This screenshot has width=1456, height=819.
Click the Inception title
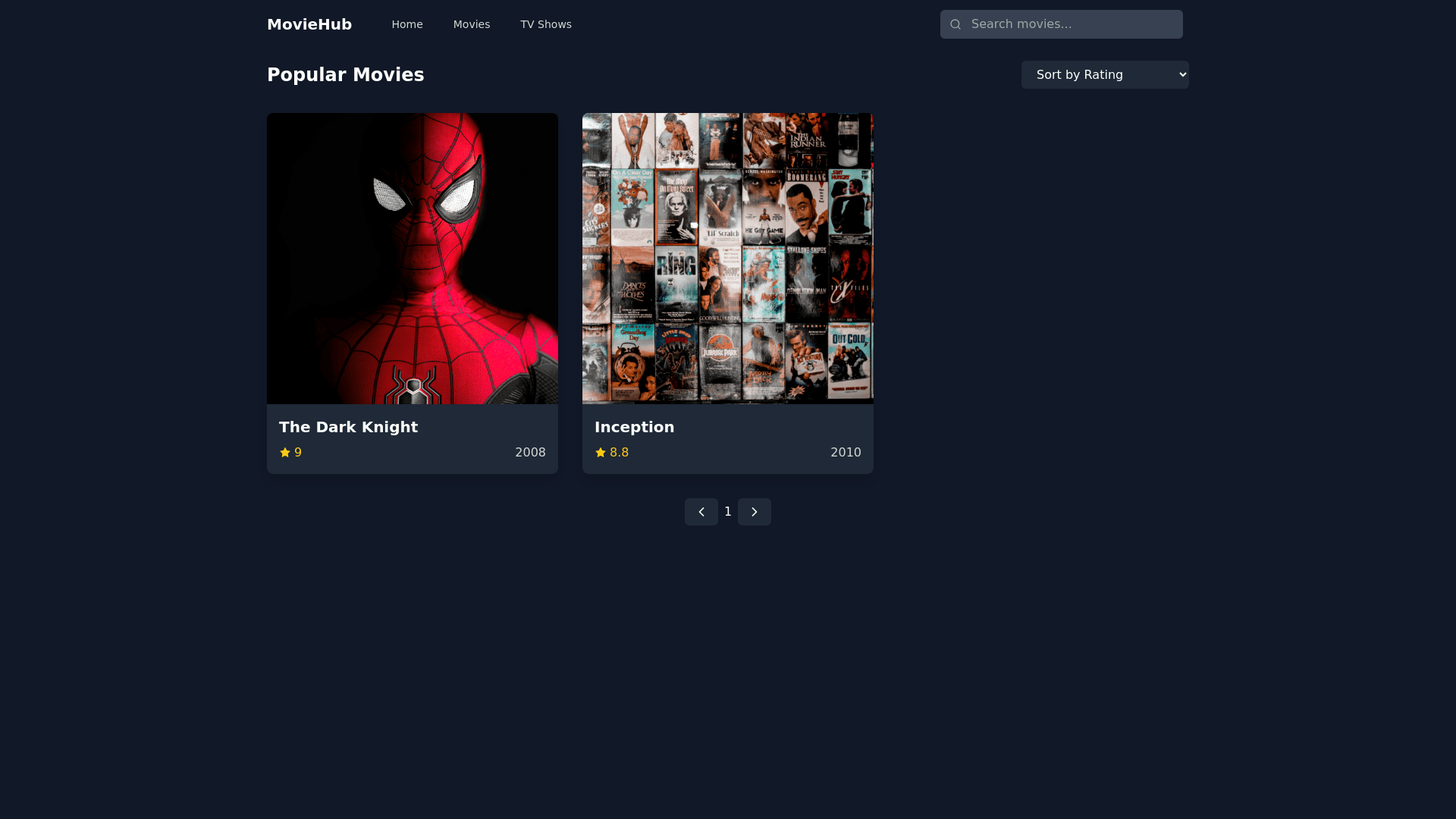[634, 427]
